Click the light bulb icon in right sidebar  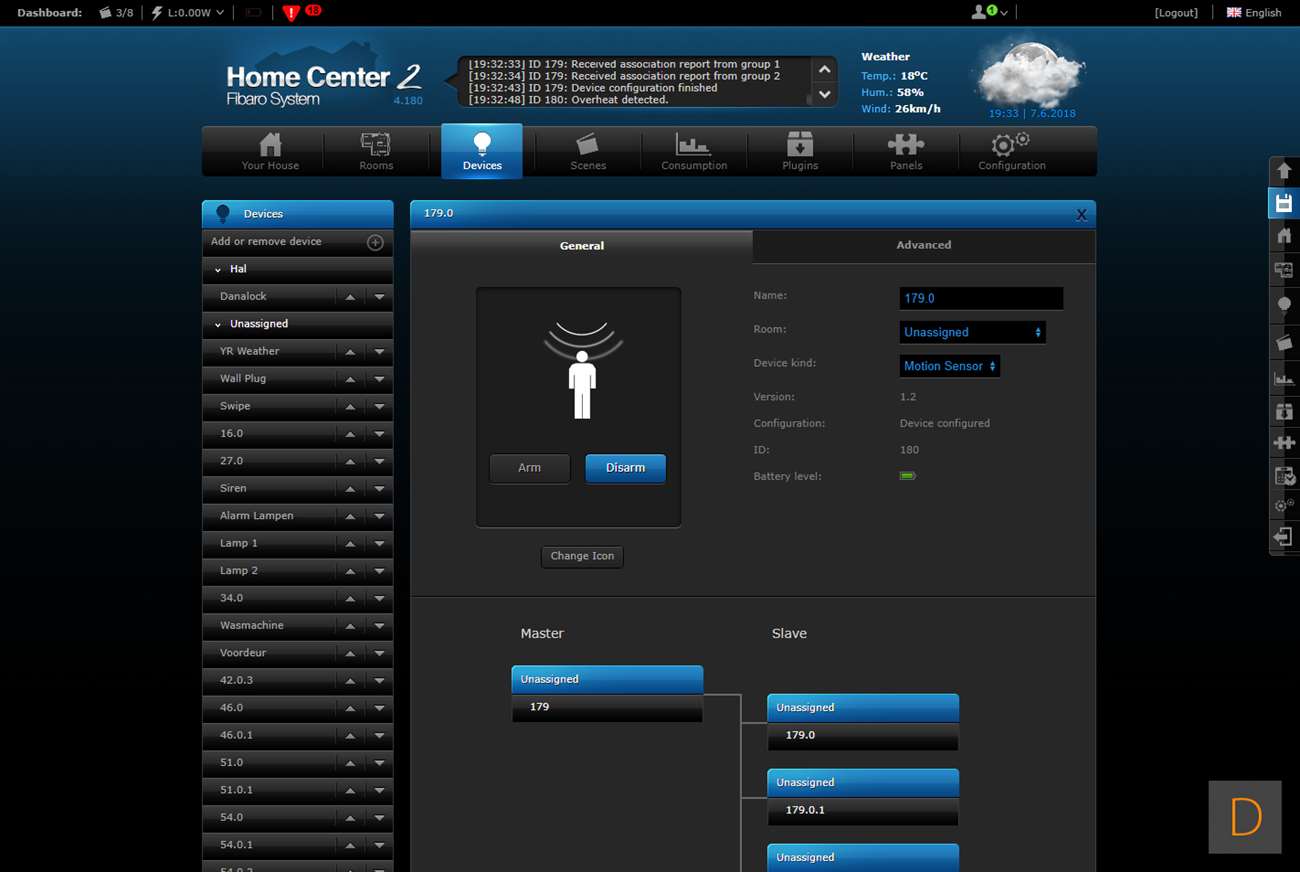tap(1284, 305)
